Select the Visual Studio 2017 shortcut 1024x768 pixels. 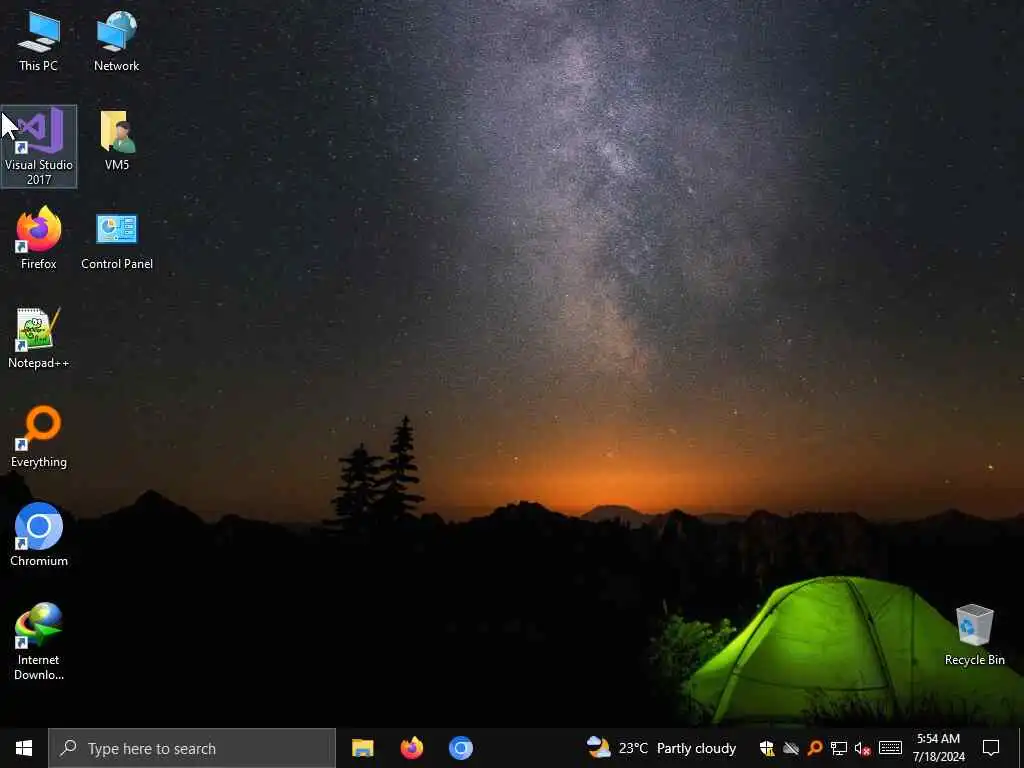pyautogui.click(x=39, y=146)
